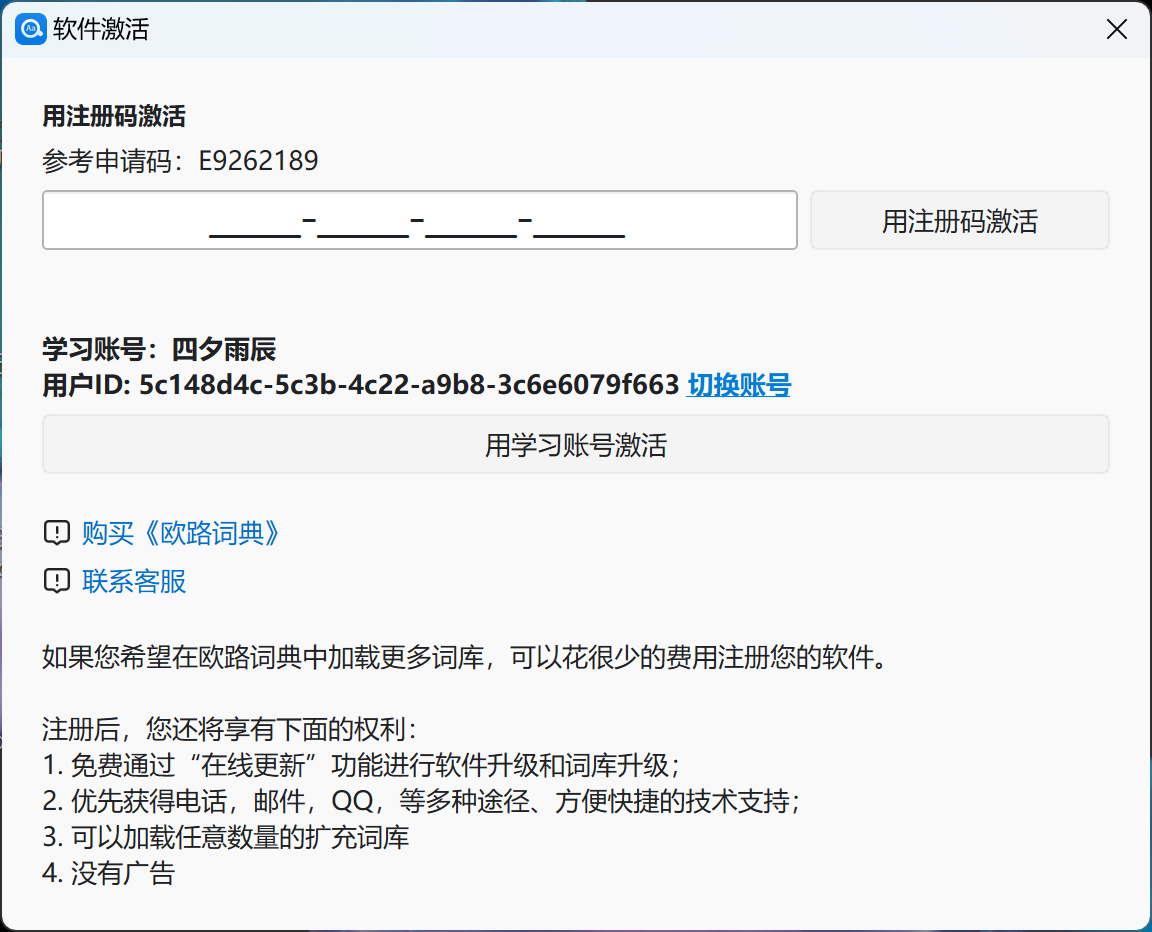Click the speech bubble icon beside 购买《欧路词典》
The image size is (1152, 932).
[57, 533]
